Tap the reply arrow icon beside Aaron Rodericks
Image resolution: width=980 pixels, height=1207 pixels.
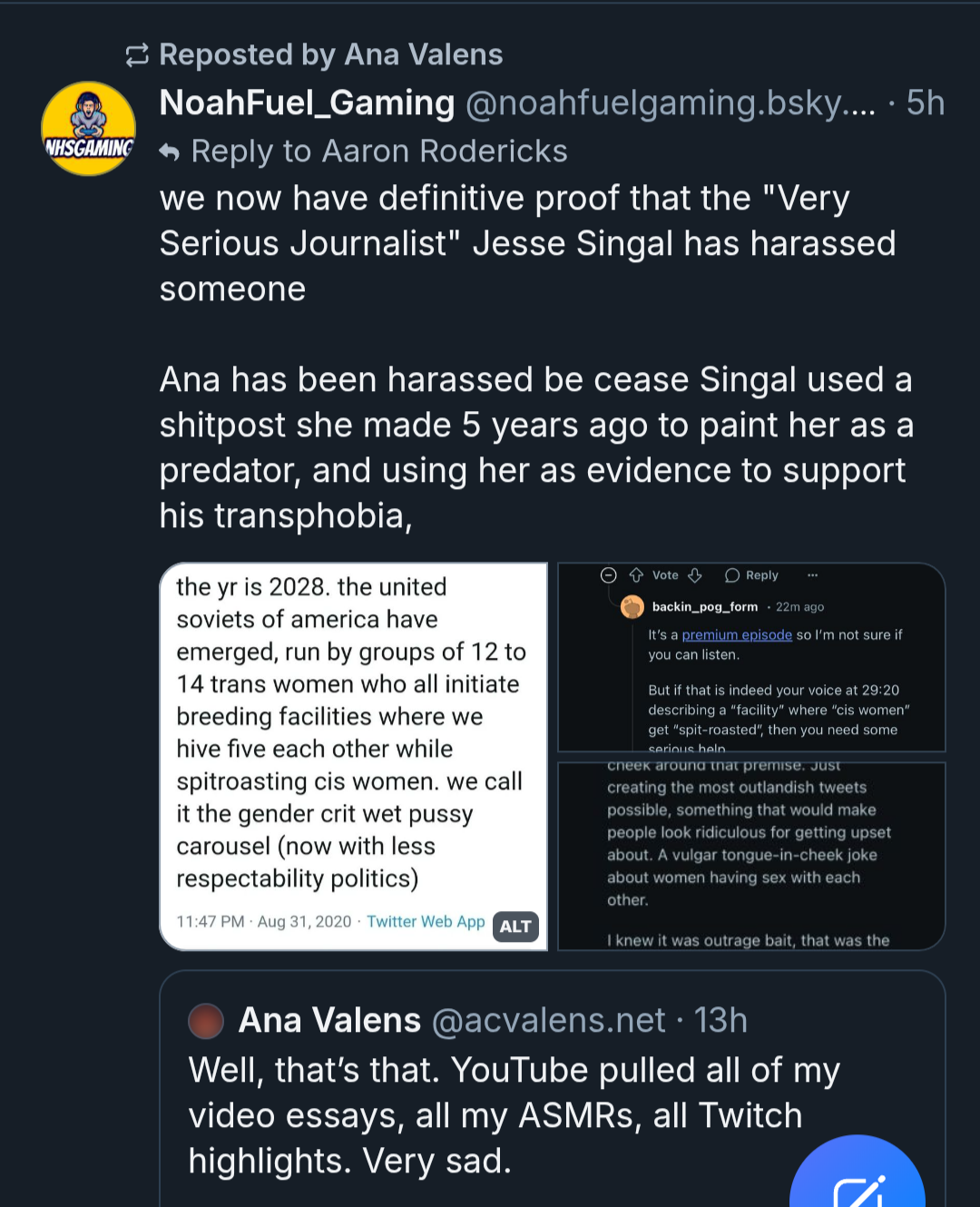tap(170, 152)
